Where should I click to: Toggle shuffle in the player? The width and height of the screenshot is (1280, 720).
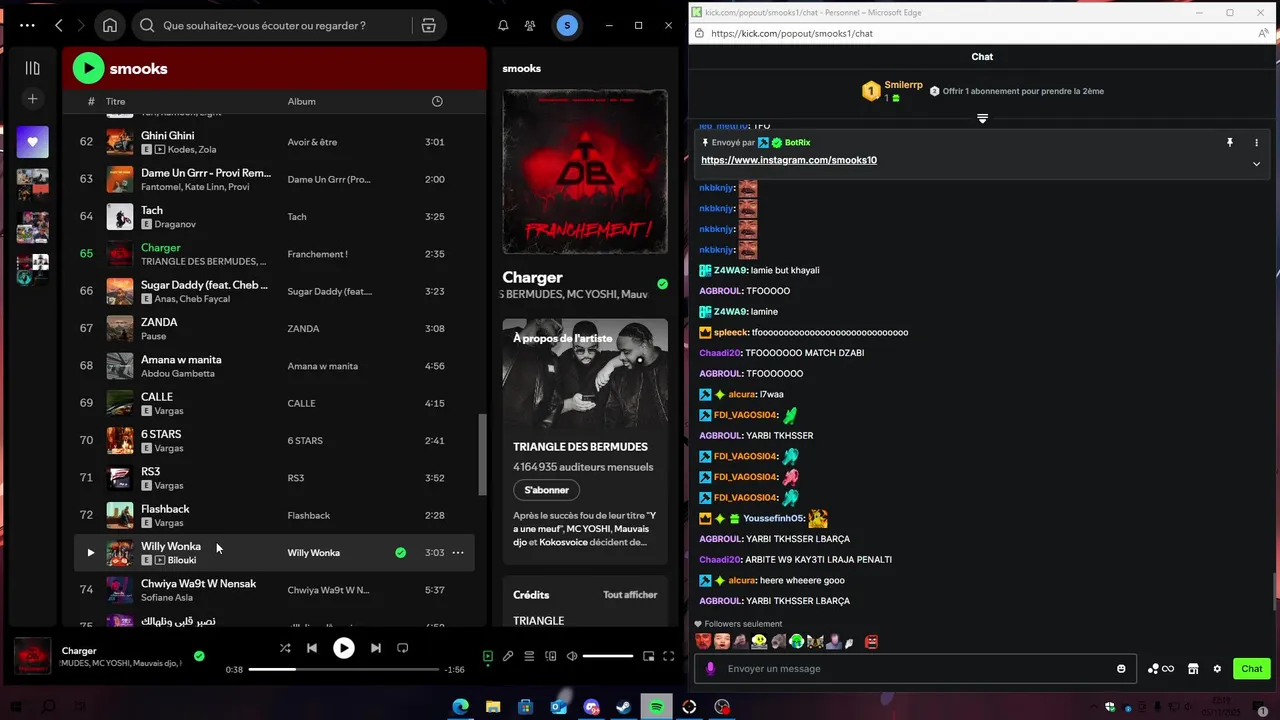point(285,648)
